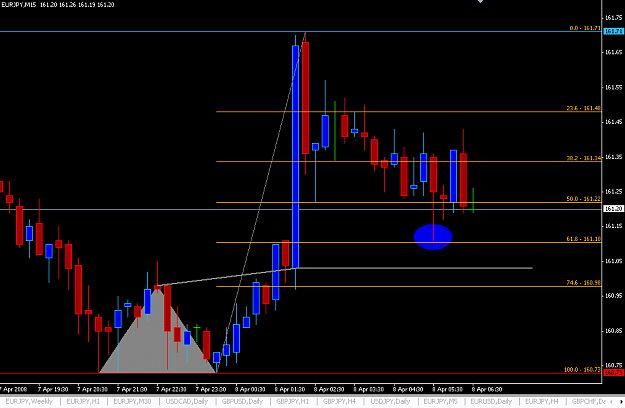Click the 160.85 price scale label
Viewport: 625px width, 408px height.
(613, 331)
